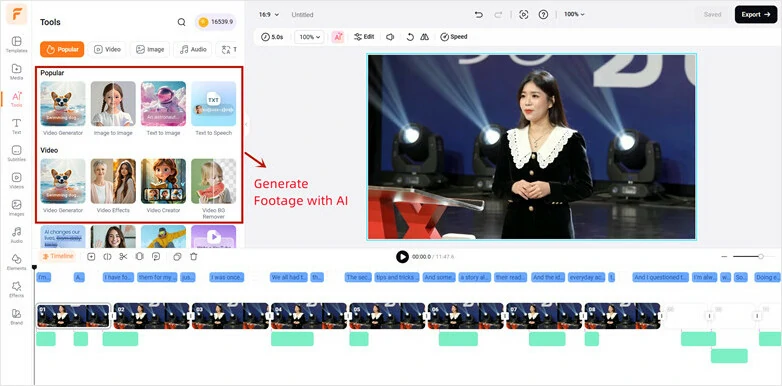The width and height of the screenshot is (782, 386).
Task: Open the Videos sidebar section
Action: 16,181
